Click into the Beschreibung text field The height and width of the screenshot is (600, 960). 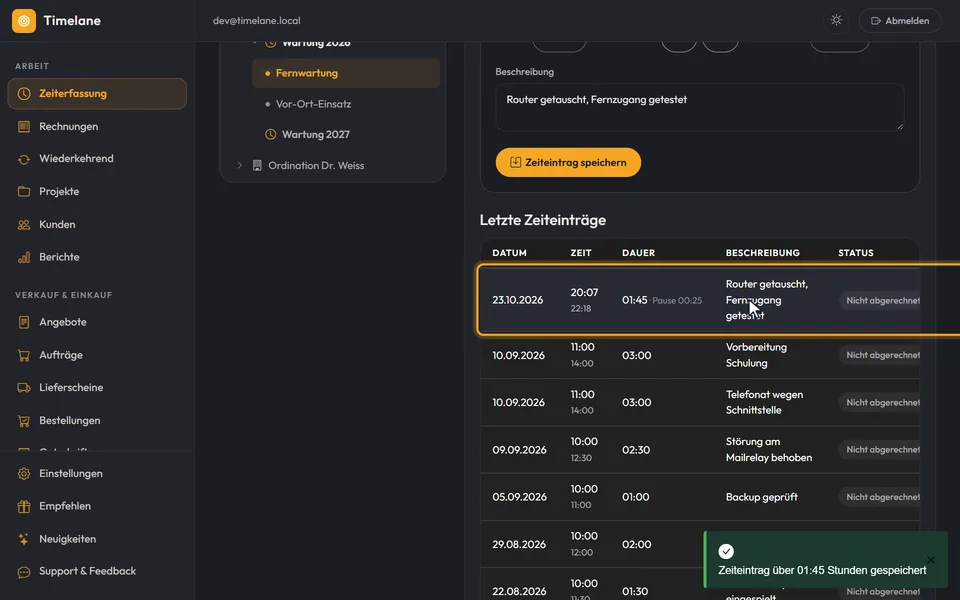[x=699, y=107]
